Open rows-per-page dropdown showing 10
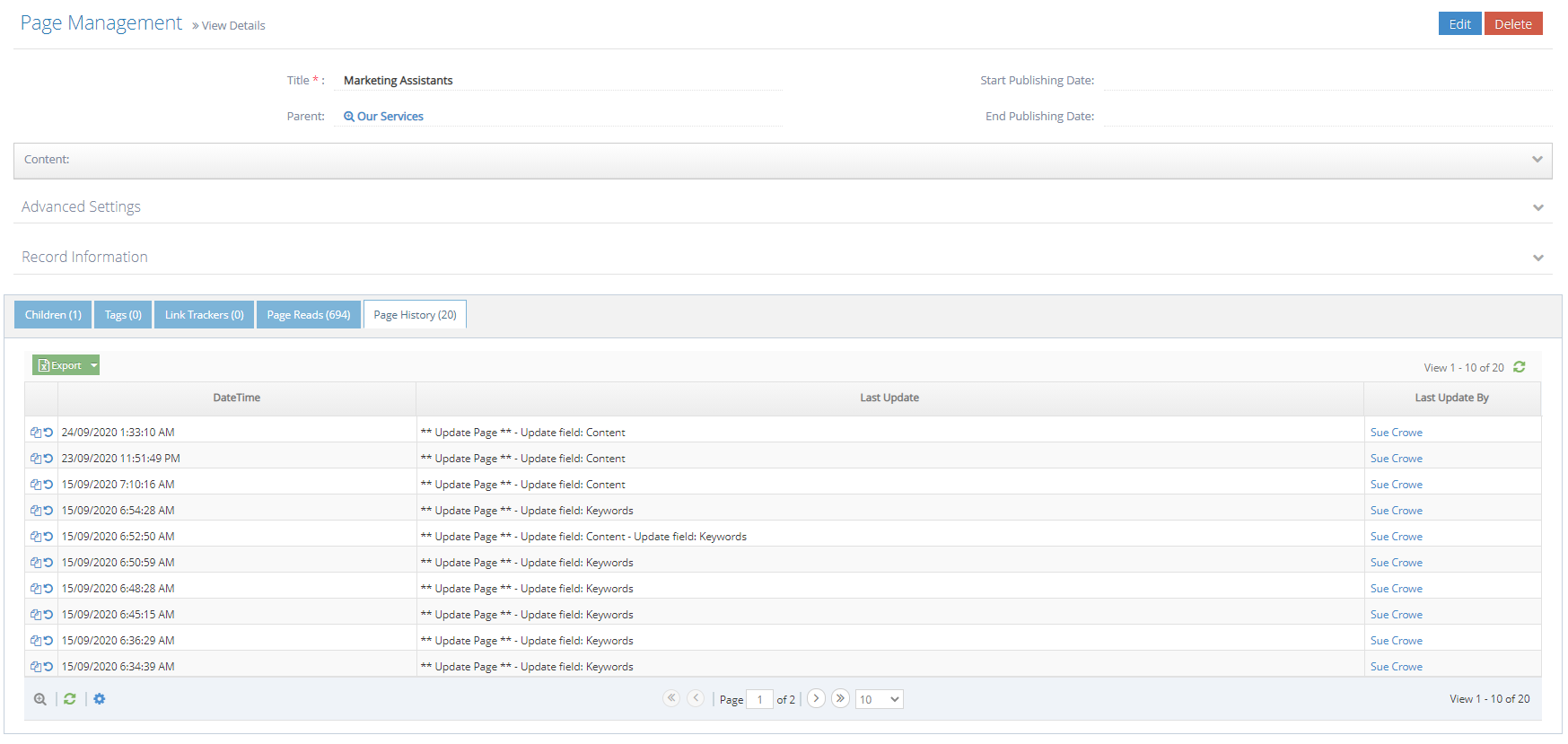Screen dimensions: 1568x744 879,699
